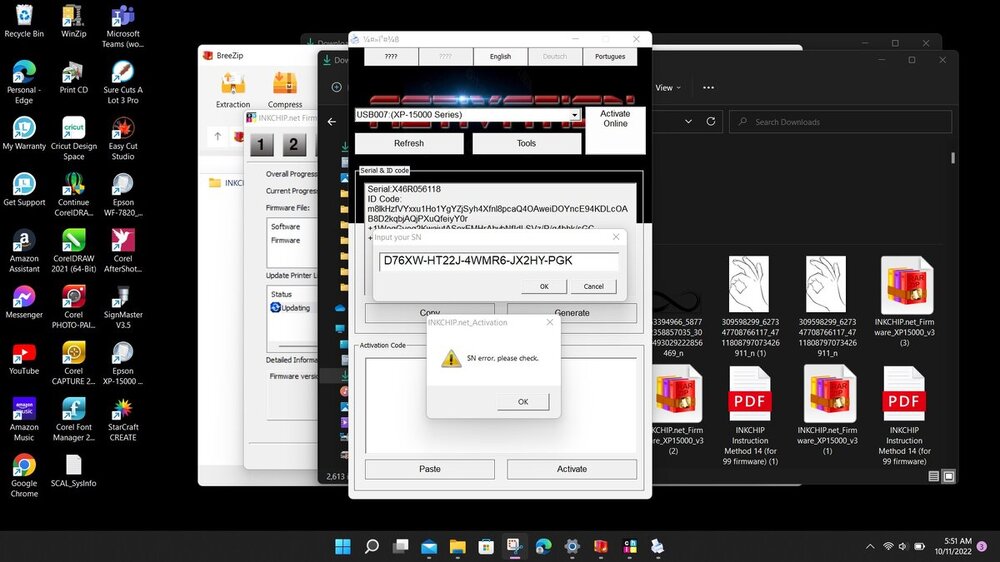The image size is (1000, 562).
Task: Click the up arrow in BreeZip
Action: coord(217,136)
